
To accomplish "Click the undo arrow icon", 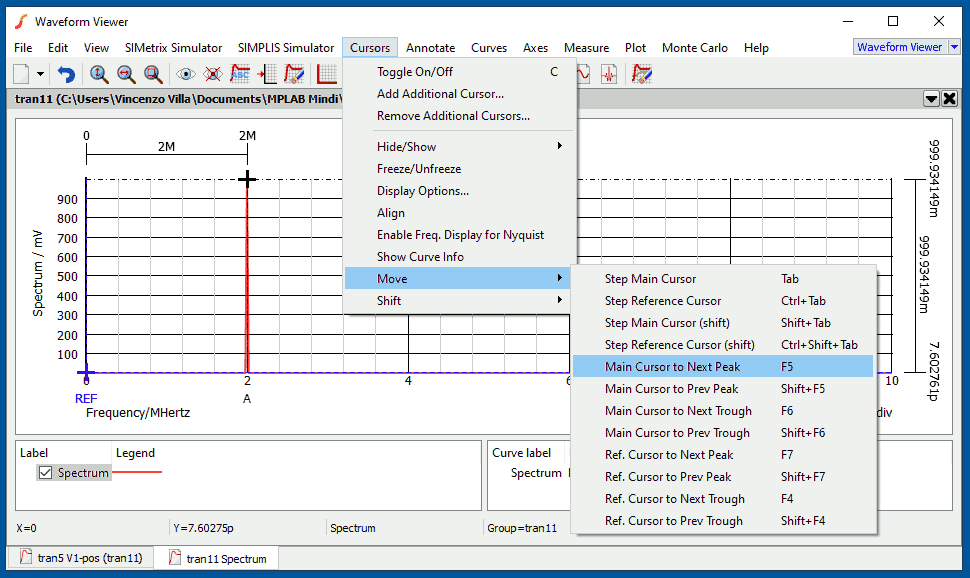I will coord(66,74).
